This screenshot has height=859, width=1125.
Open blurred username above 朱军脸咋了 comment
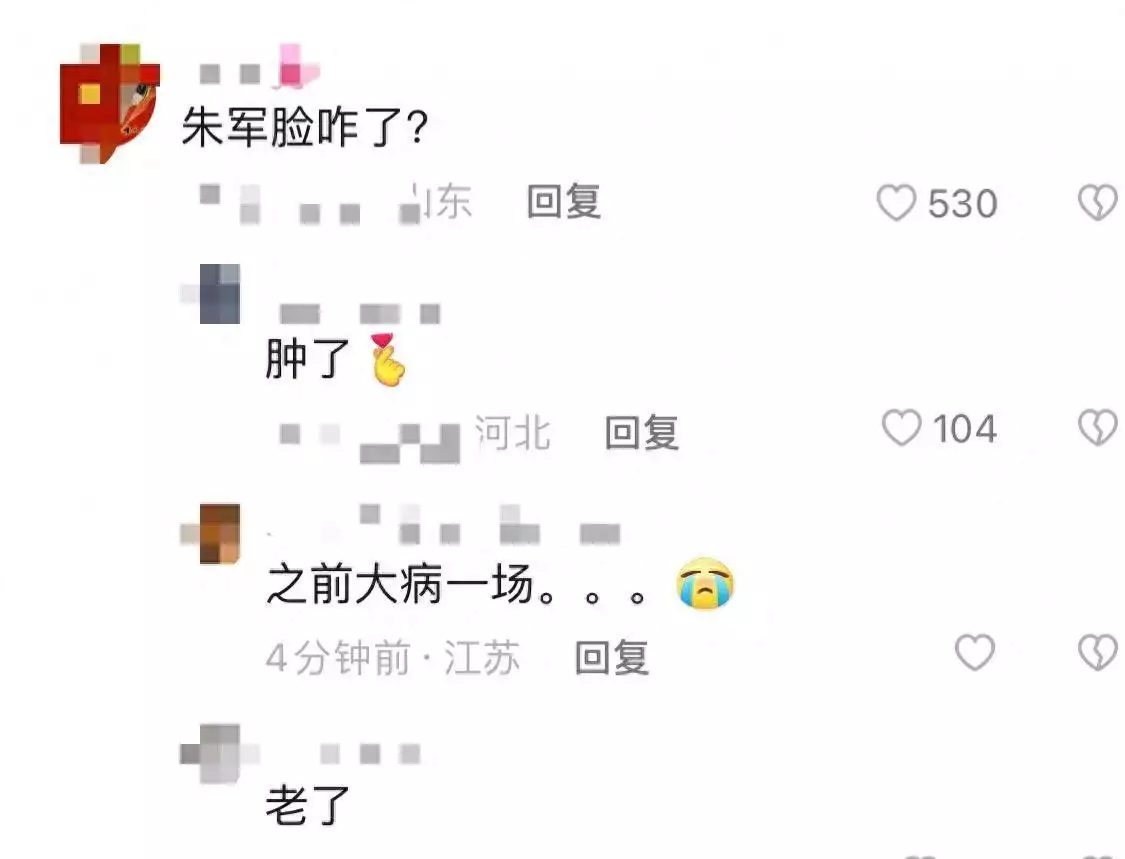[x=260, y=70]
